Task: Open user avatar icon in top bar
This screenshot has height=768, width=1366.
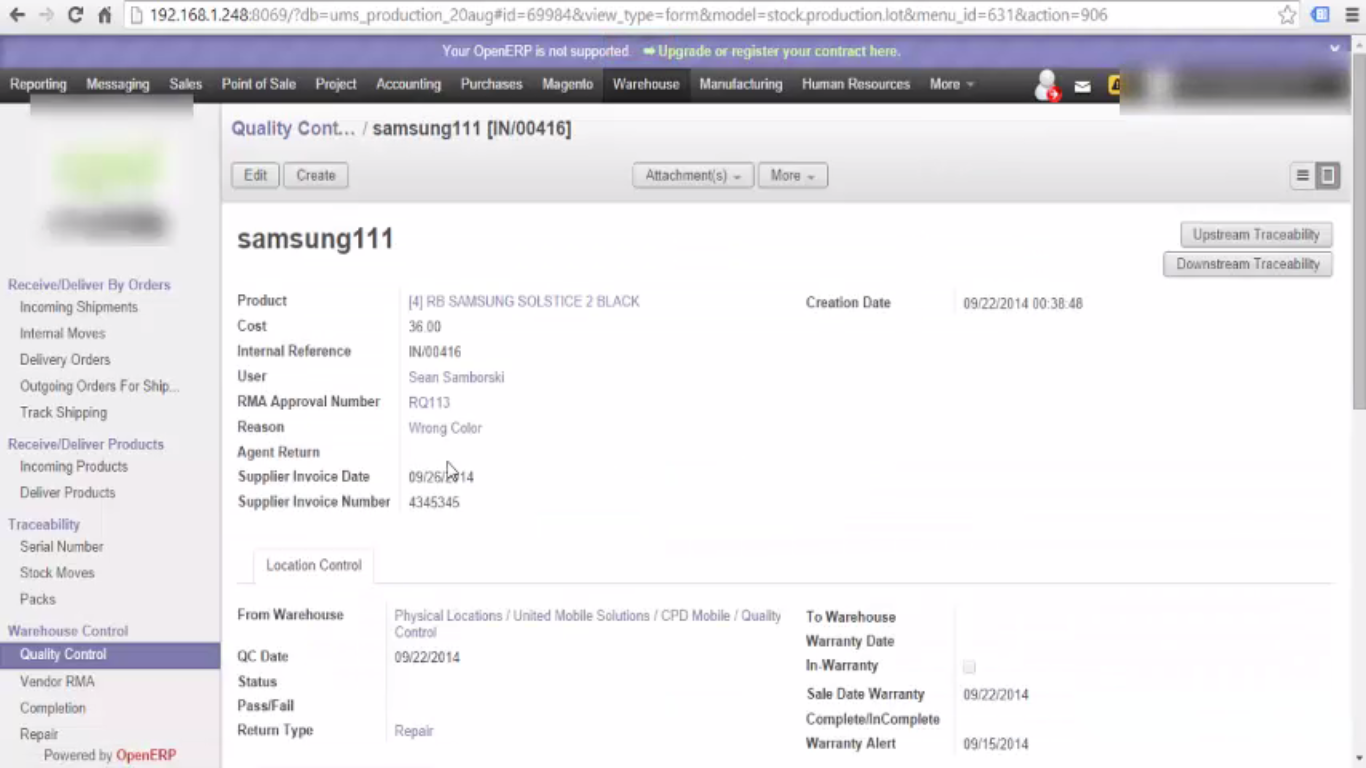Action: 1047,85
